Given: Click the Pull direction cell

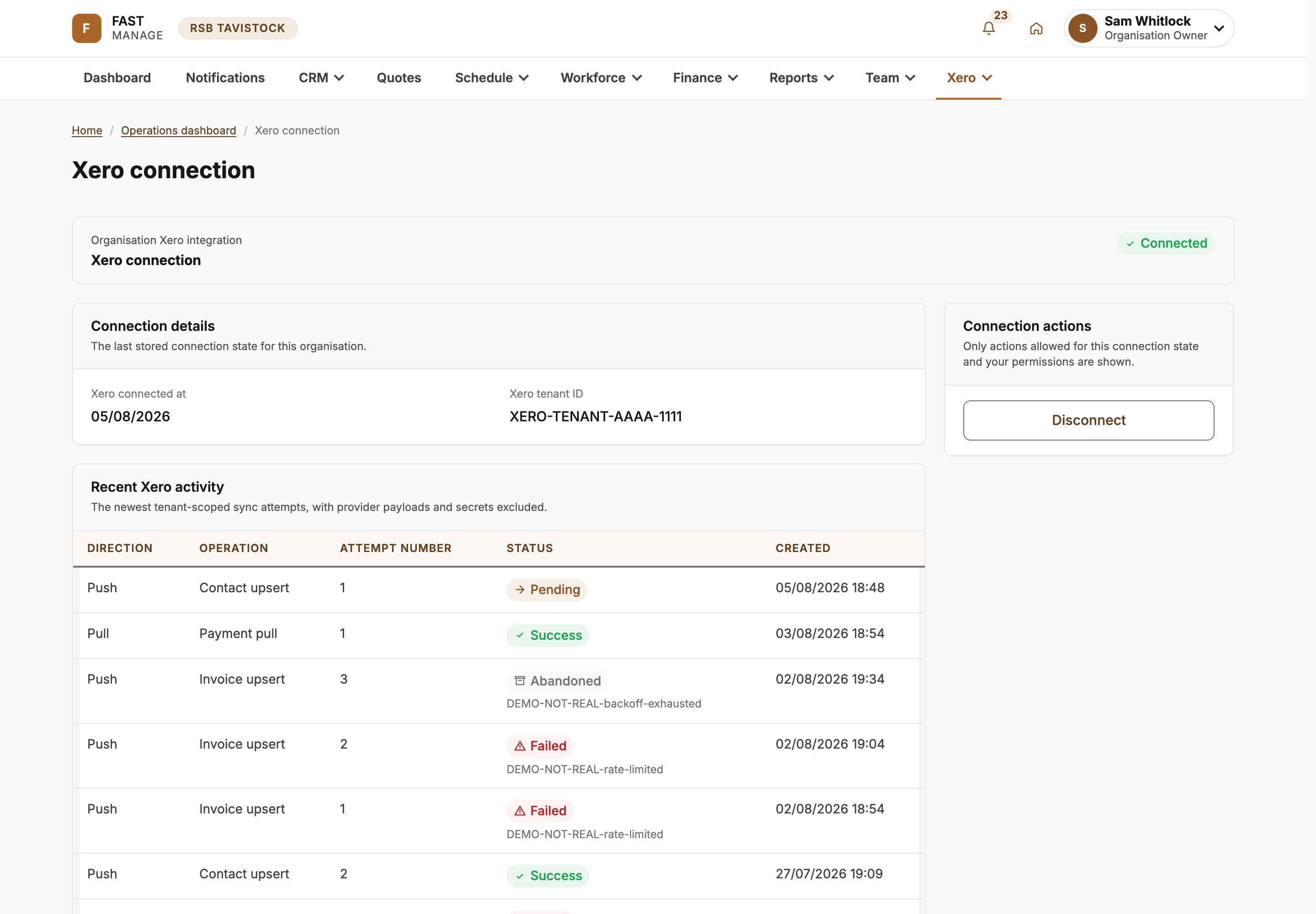Looking at the screenshot, I should tap(98, 633).
